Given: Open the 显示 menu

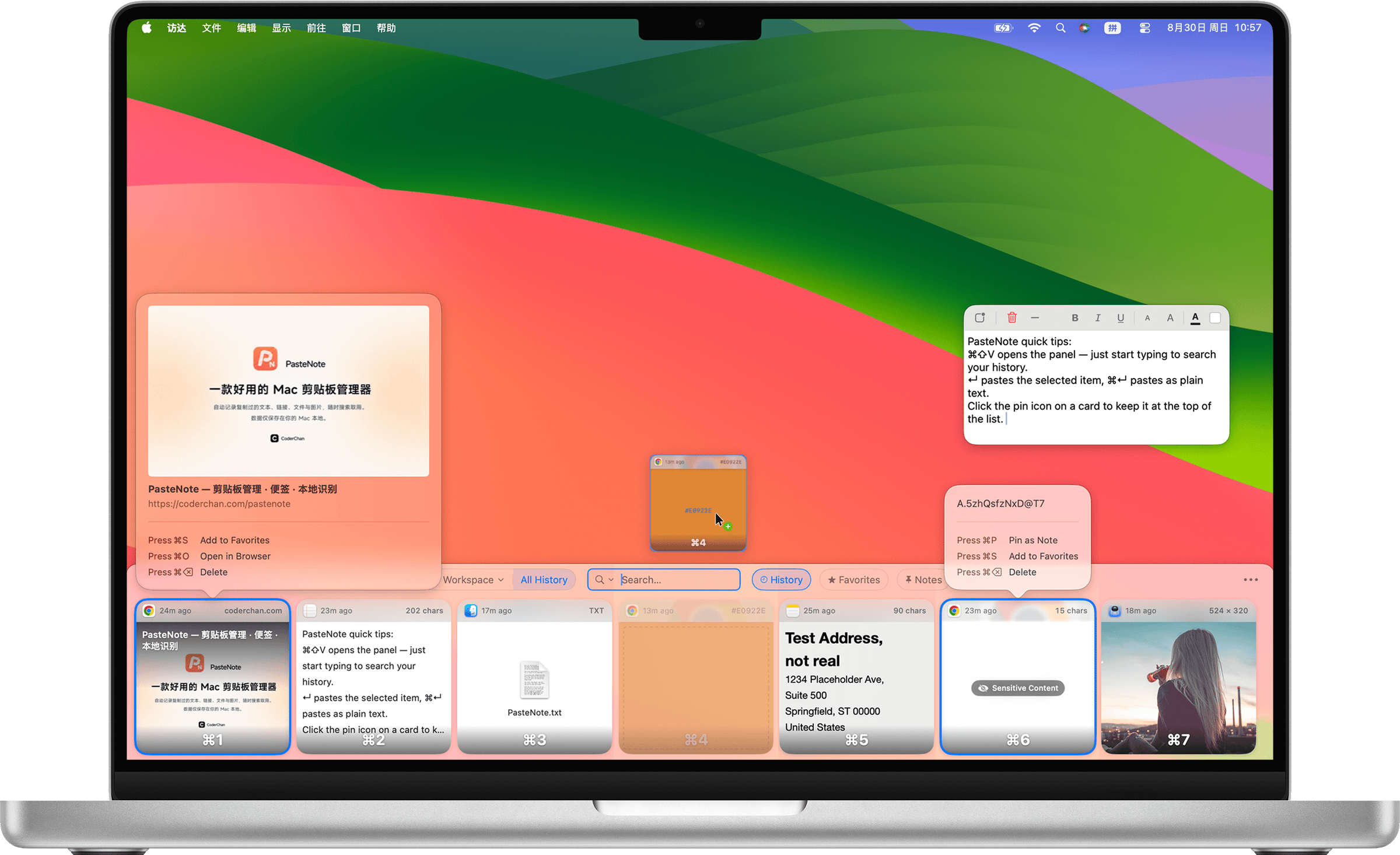Looking at the screenshot, I should pos(281,28).
